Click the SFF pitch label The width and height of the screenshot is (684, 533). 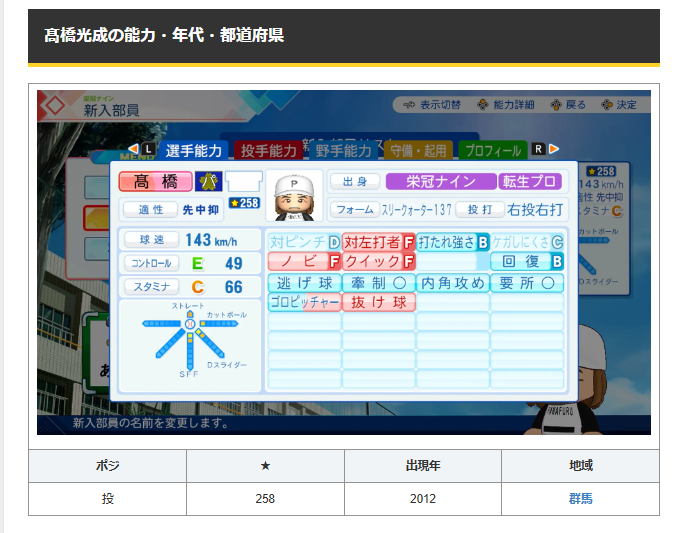coord(189,374)
